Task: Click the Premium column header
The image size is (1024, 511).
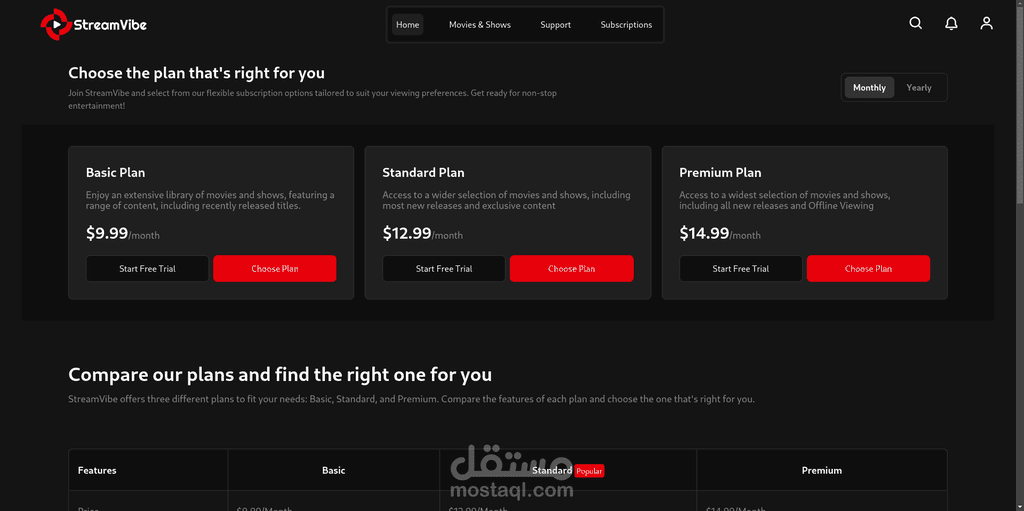Action: (x=822, y=470)
